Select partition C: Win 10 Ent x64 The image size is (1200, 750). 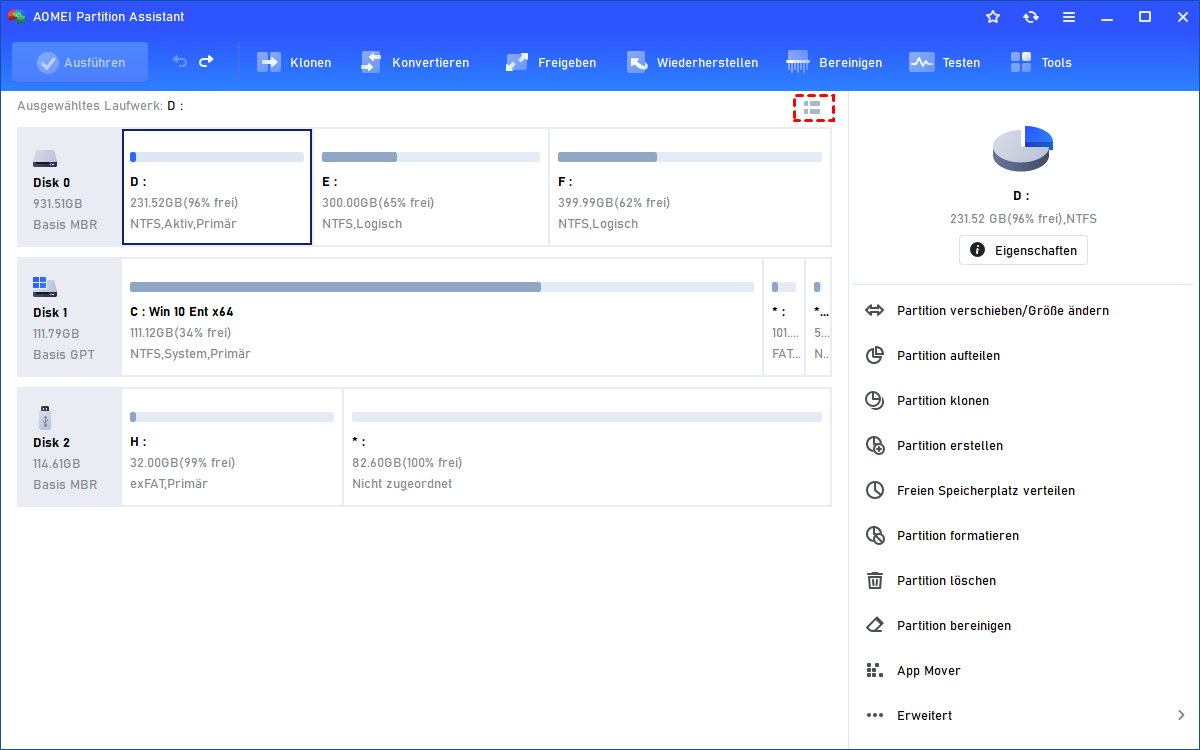coord(442,317)
